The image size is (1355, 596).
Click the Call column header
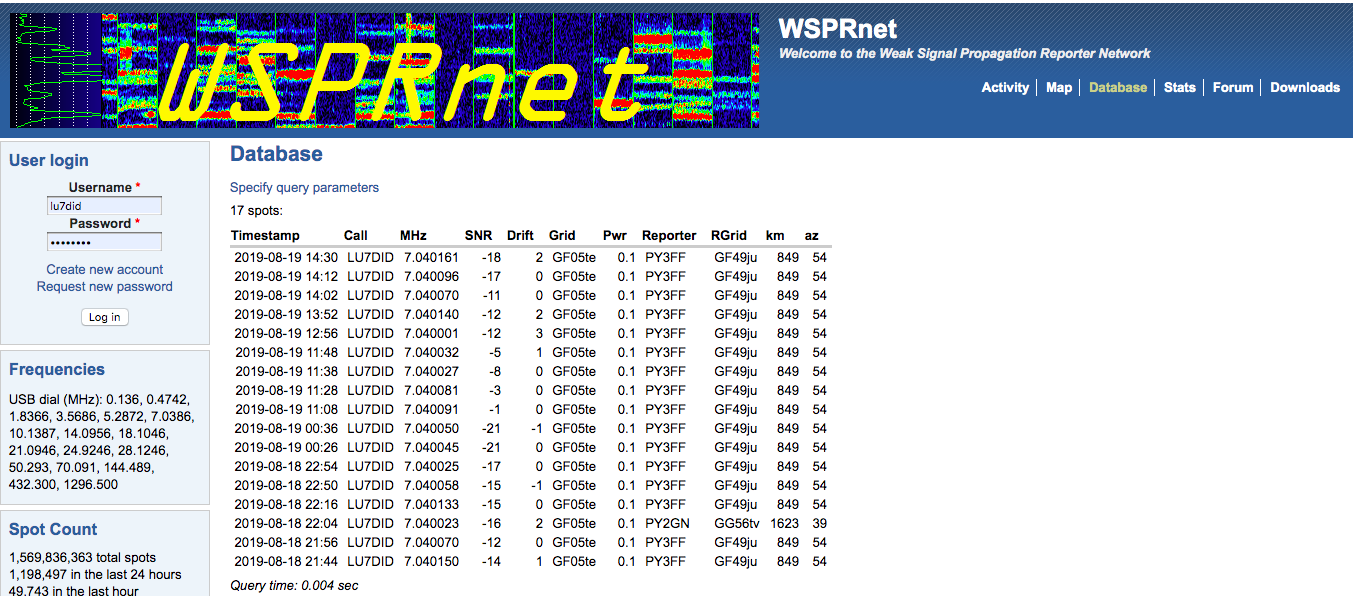coord(356,236)
